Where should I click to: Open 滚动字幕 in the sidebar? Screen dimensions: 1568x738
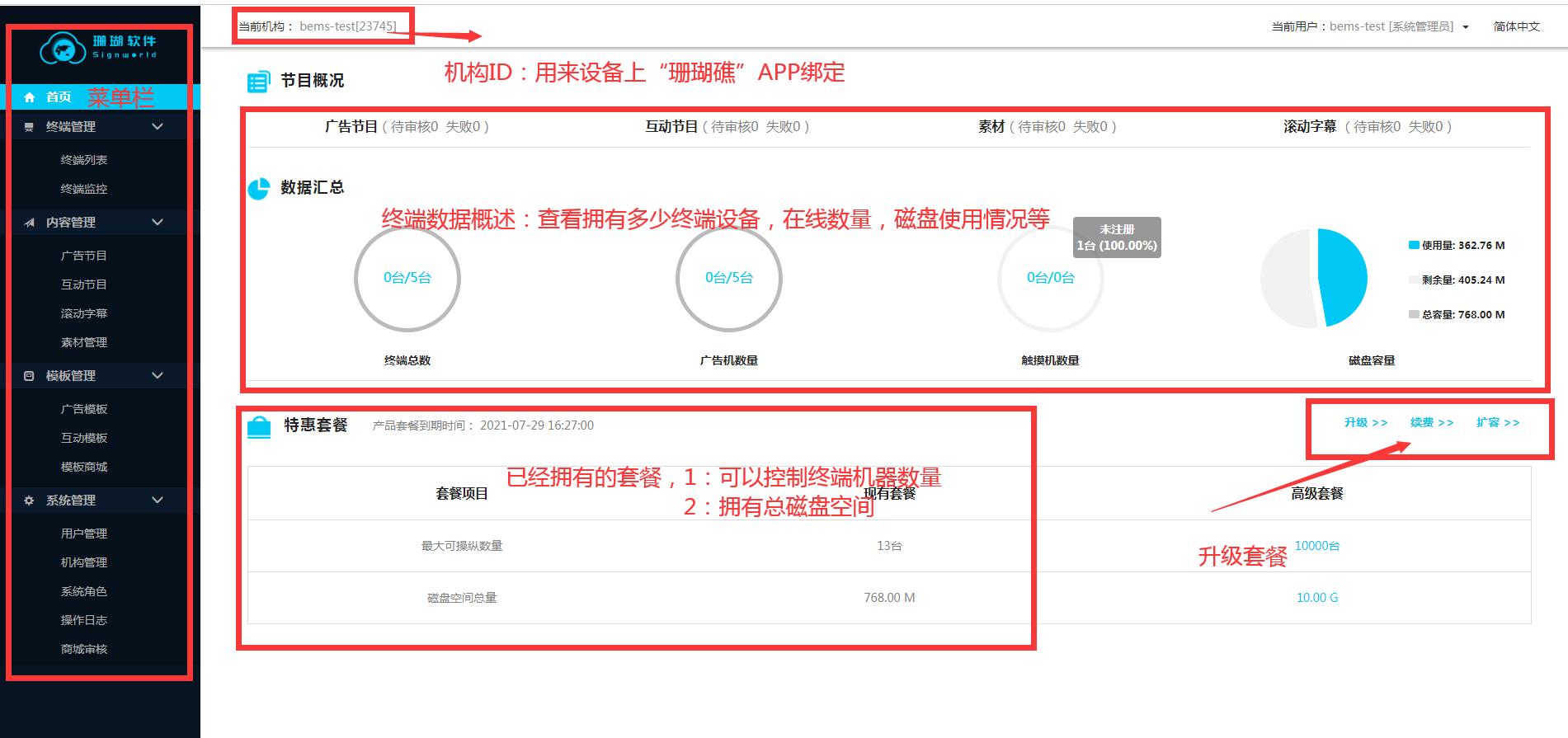click(84, 313)
